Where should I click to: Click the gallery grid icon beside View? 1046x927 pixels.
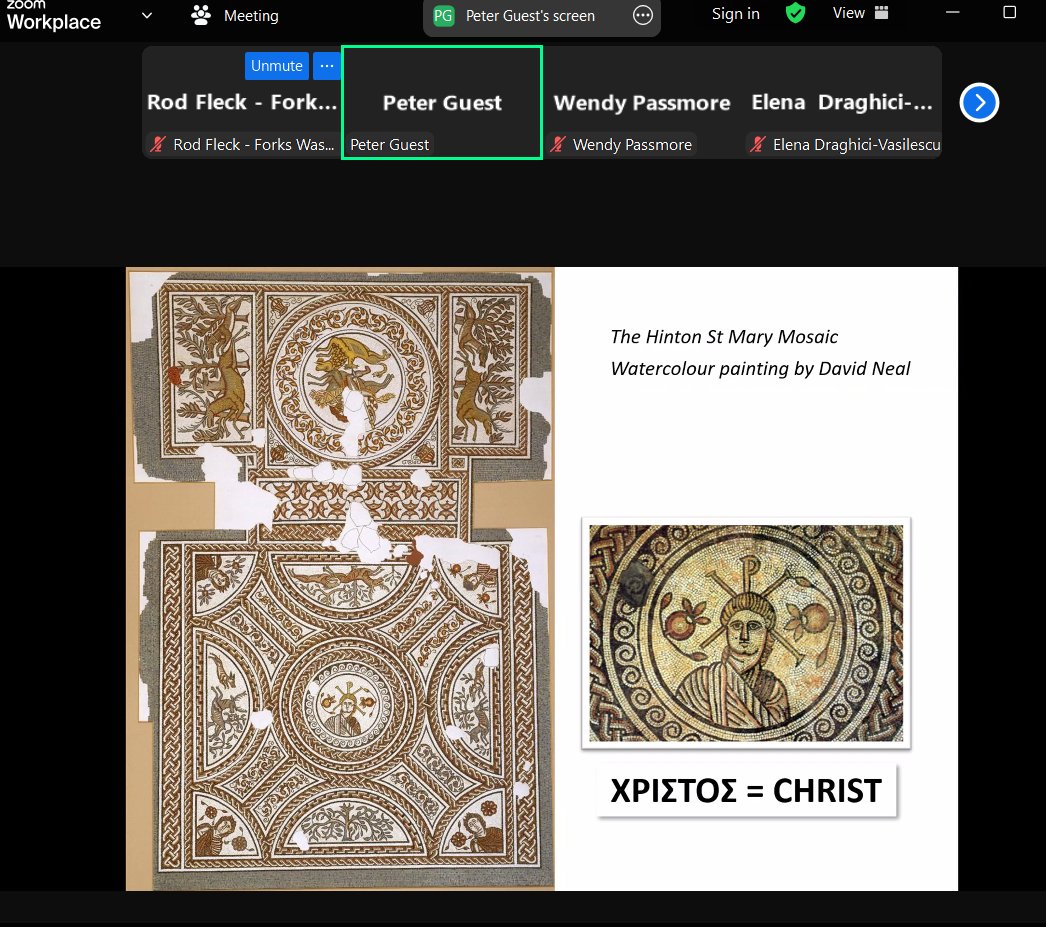881,13
